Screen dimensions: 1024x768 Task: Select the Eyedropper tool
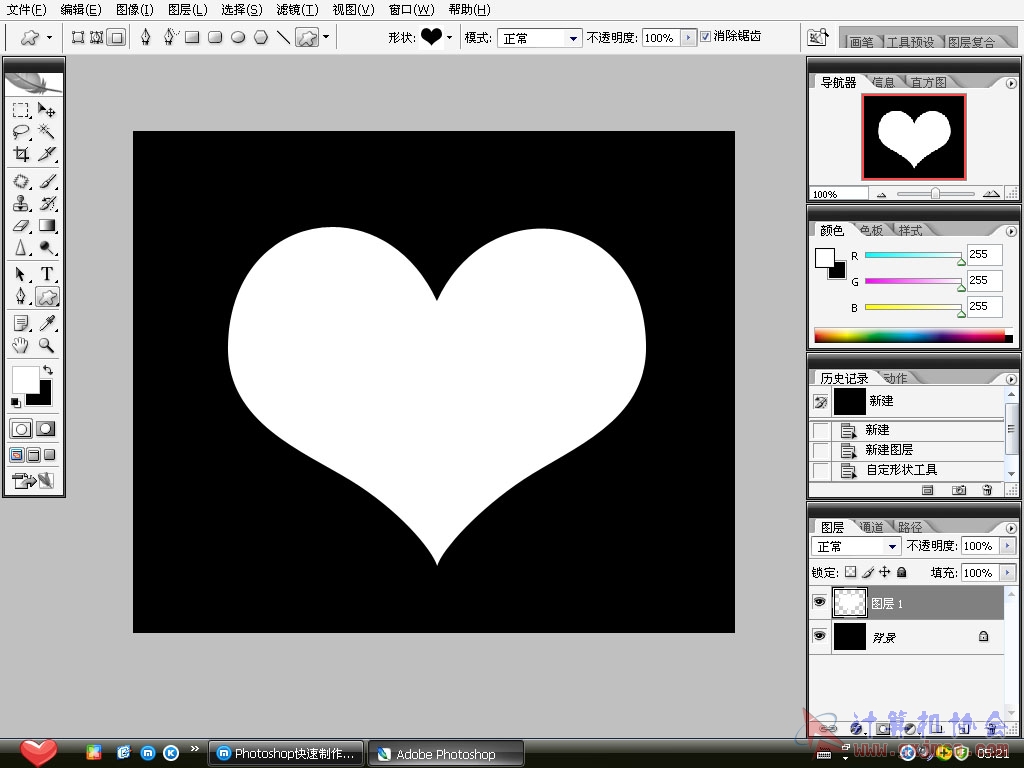pyautogui.click(x=46, y=323)
